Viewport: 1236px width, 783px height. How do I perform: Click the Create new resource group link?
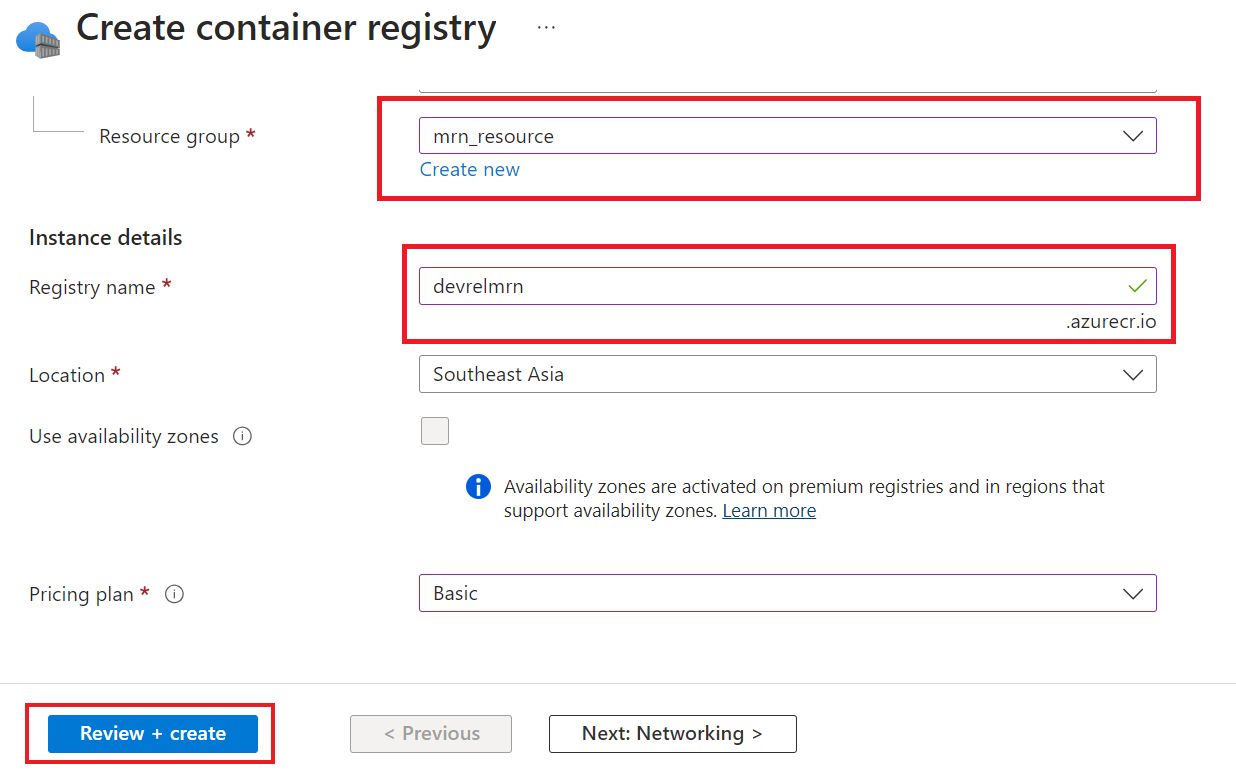469,170
